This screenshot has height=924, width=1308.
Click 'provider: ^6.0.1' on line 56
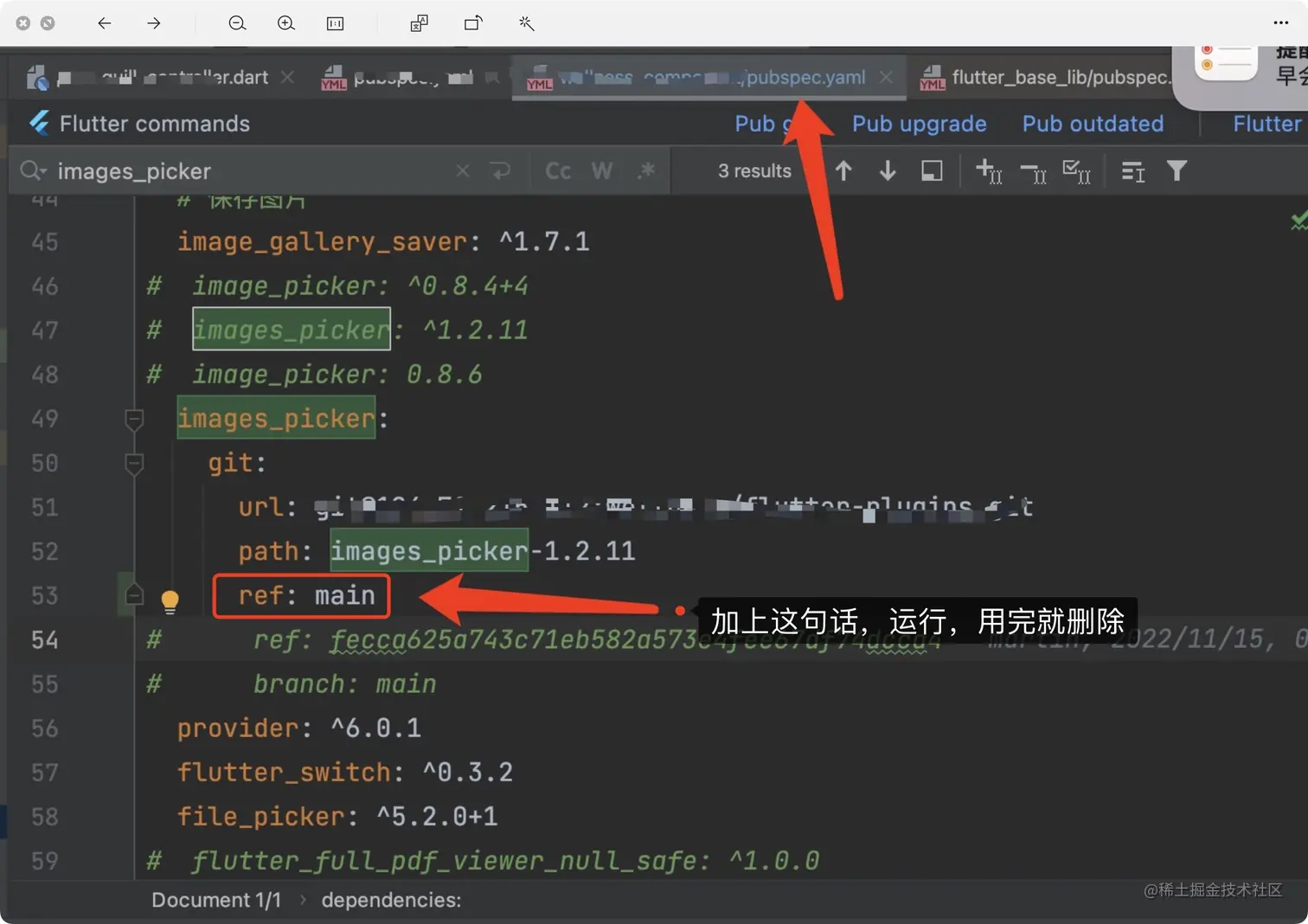pyautogui.click(x=298, y=728)
